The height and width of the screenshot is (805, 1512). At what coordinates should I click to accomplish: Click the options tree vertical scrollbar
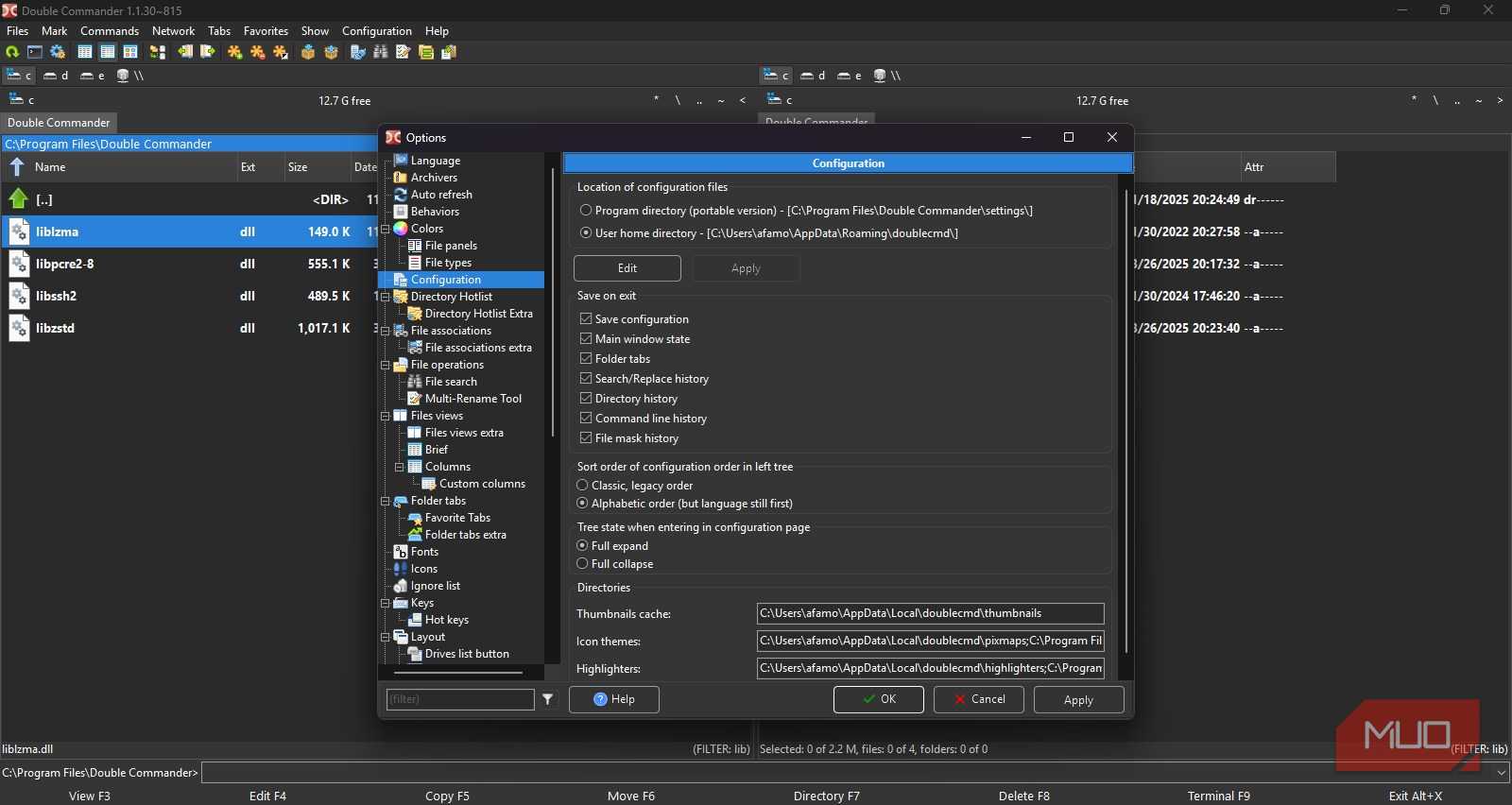[x=553, y=302]
